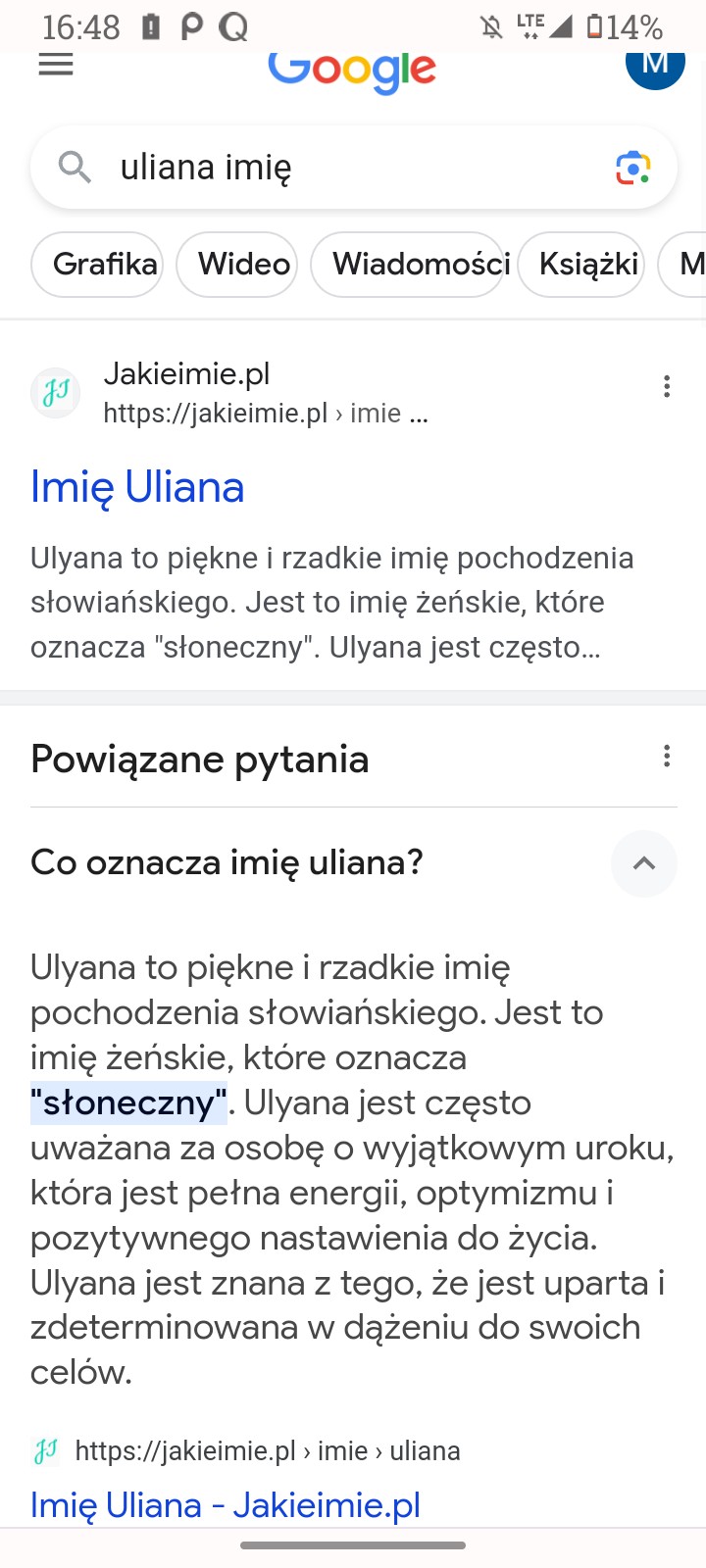
Task: Tap the Jakieimie.pl site favicon
Action: (x=56, y=393)
